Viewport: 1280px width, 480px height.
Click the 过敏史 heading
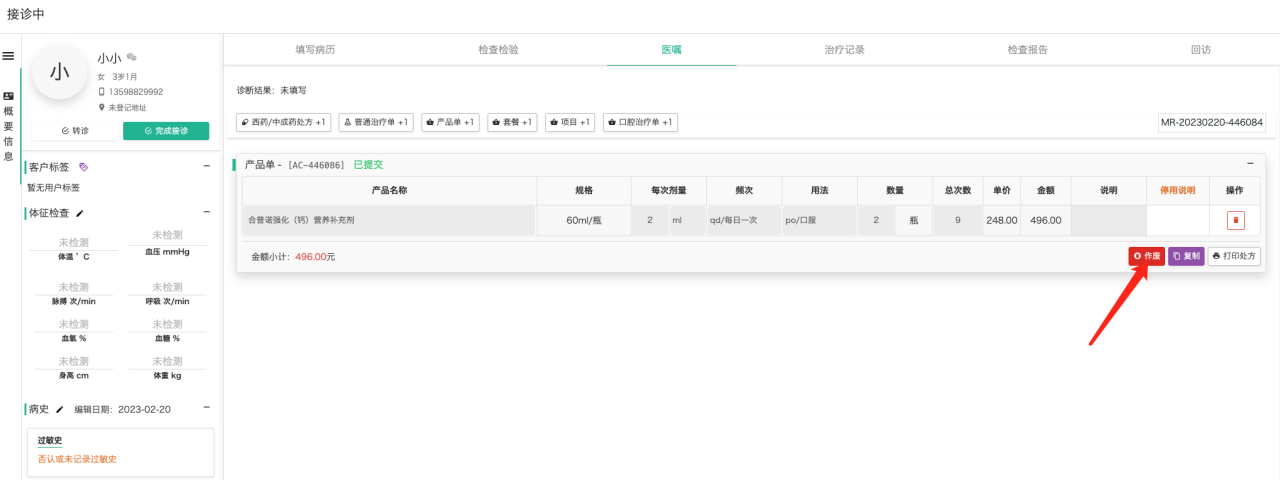[x=50, y=440]
